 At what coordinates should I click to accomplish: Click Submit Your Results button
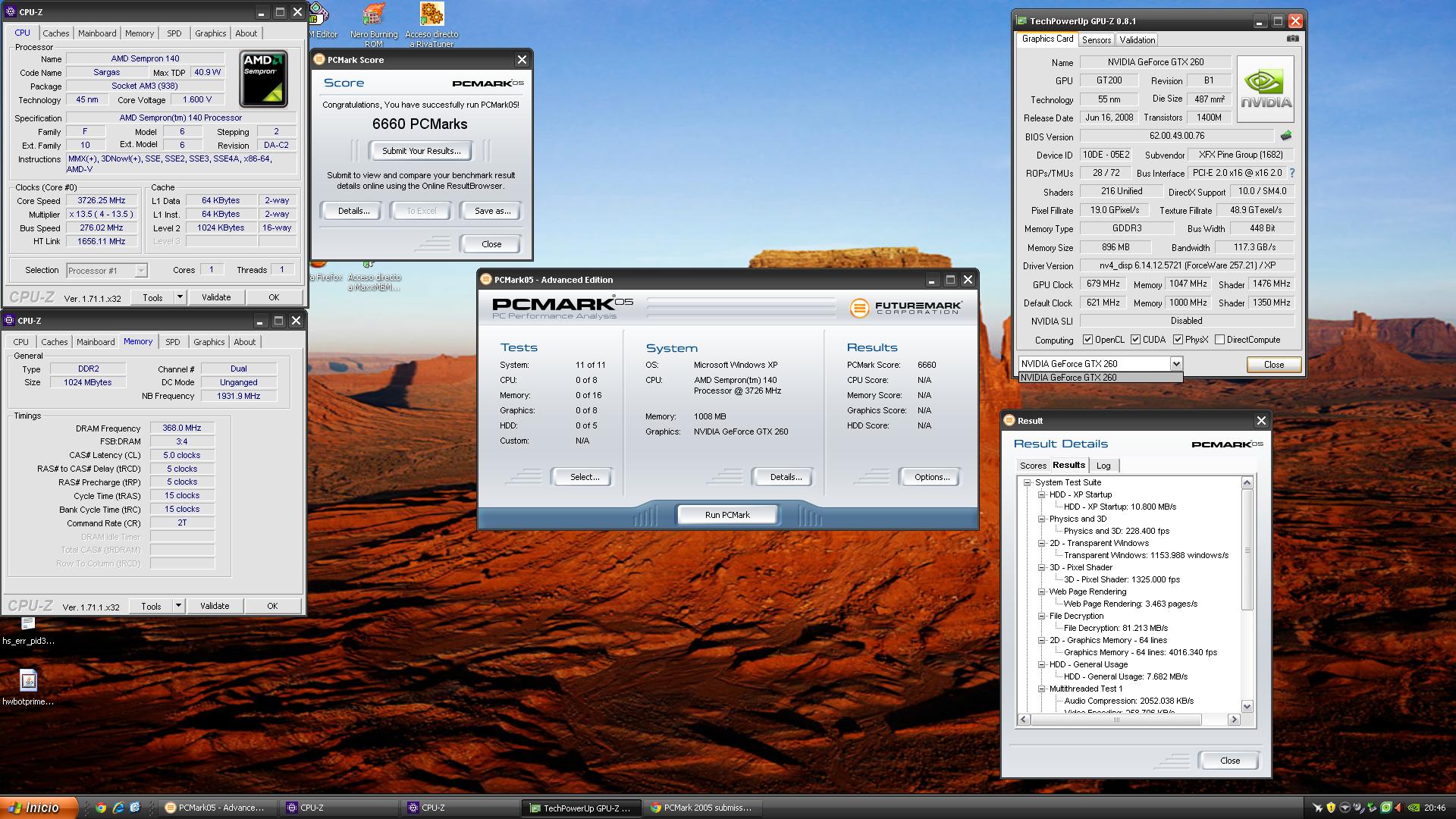pos(421,151)
